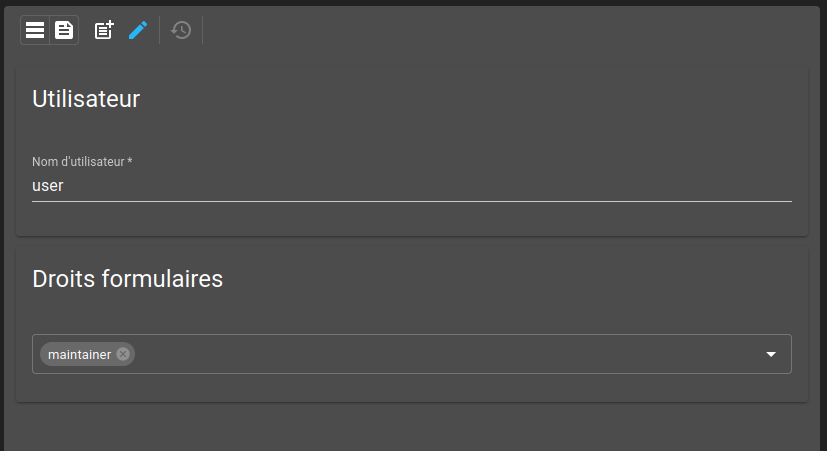This screenshot has height=451, width=827.
Task: Click the Droits formulaires section heading
Action: click(128, 279)
